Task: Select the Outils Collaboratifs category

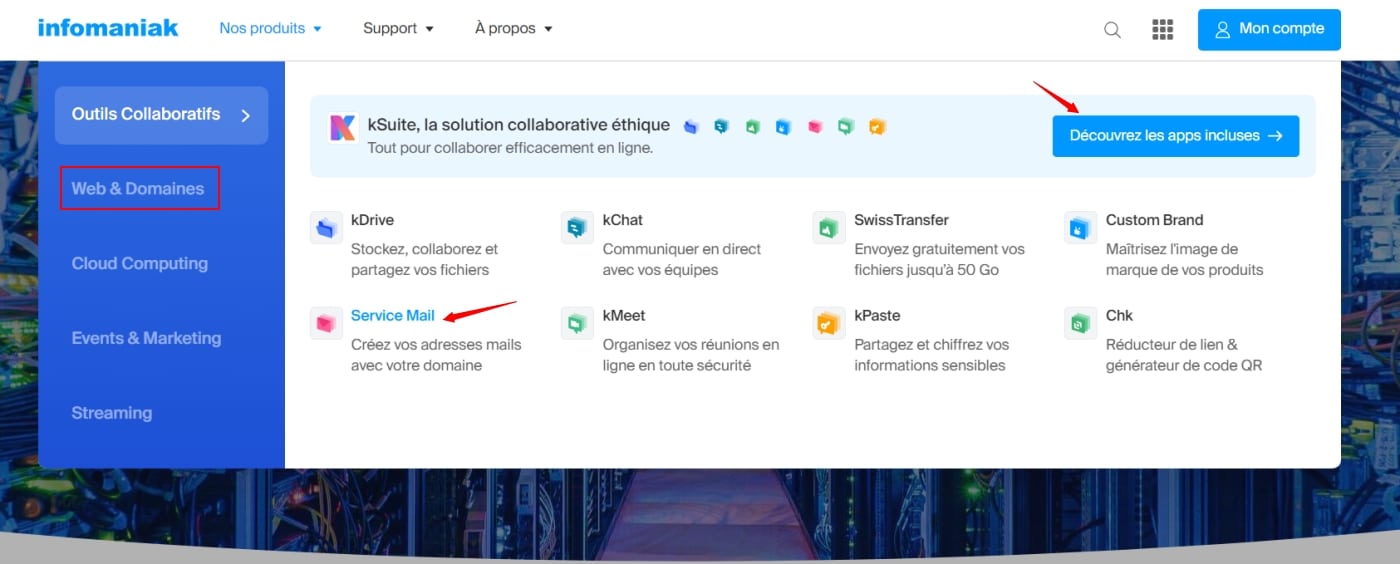Action: coord(161,115)
